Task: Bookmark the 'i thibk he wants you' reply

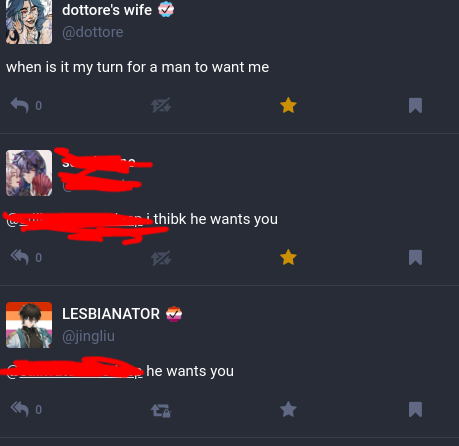Action: tap(415, 258)
